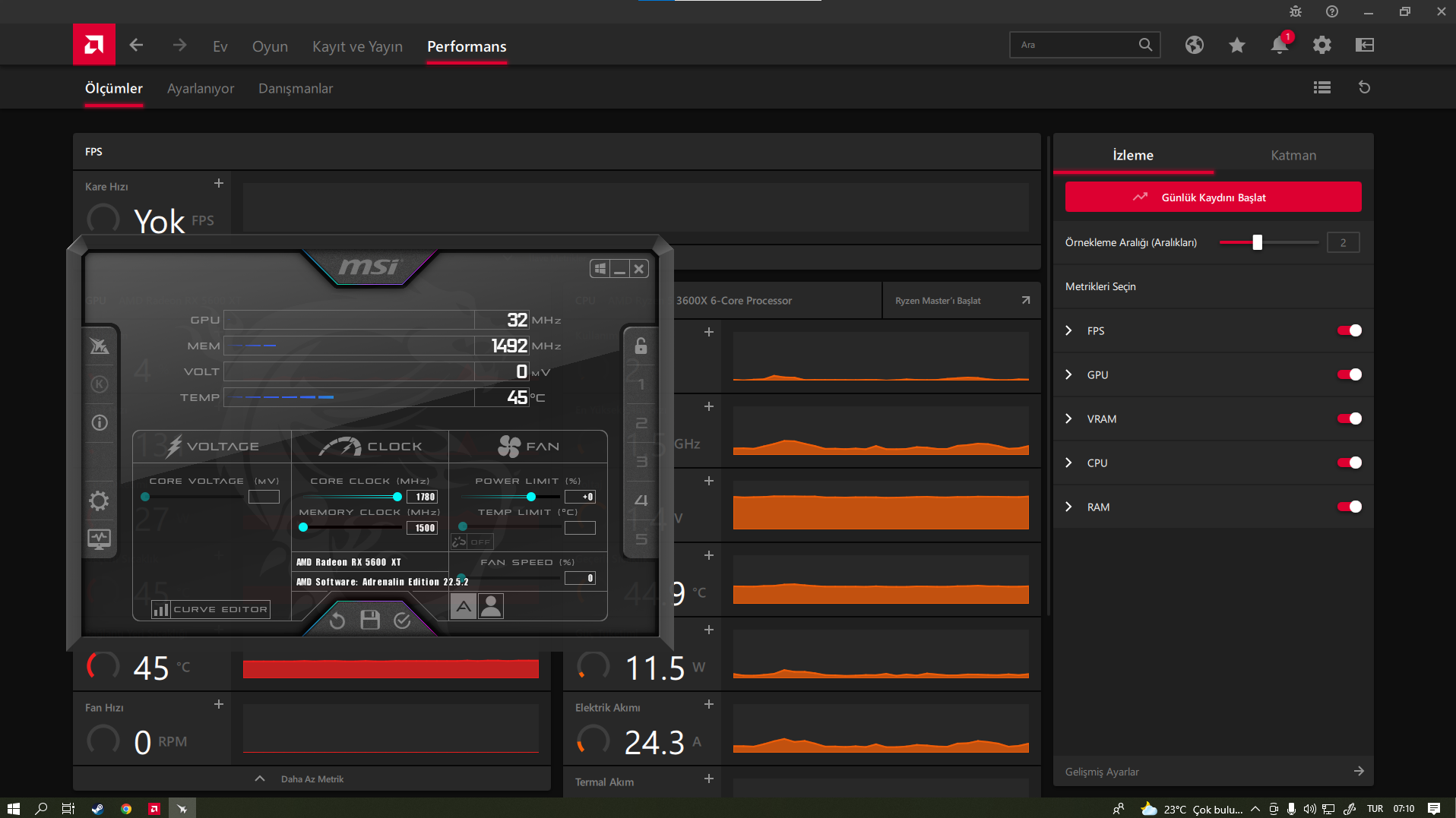Collapse metrics with Daha Az Metrik
The height and width of the screenshot is (818, 1456).
coord(312,779)
